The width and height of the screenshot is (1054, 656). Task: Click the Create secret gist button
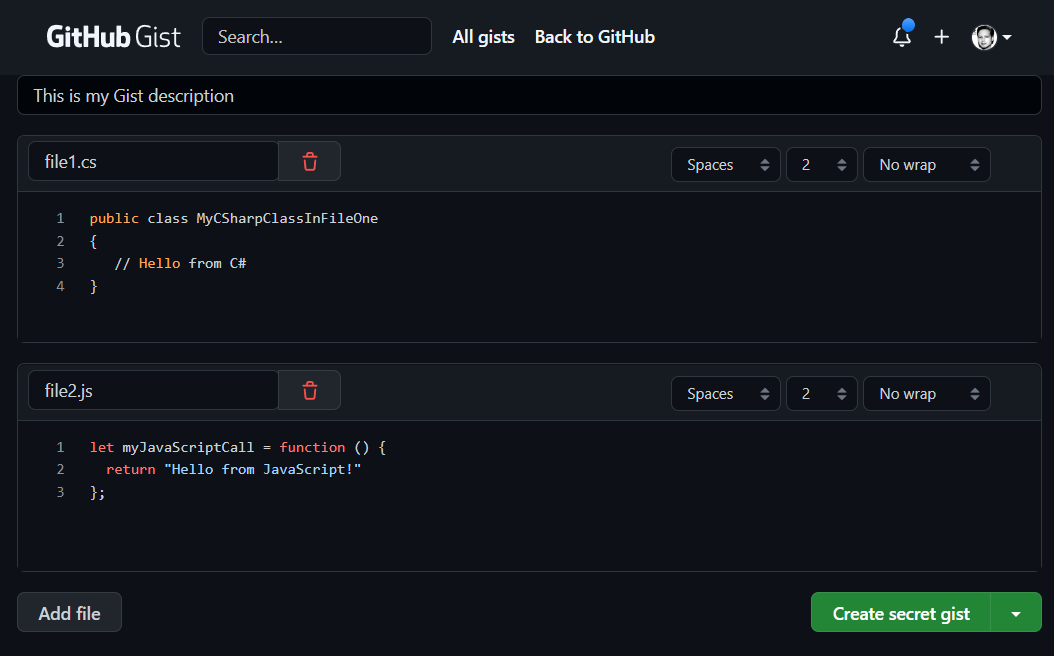coord(899,612)
